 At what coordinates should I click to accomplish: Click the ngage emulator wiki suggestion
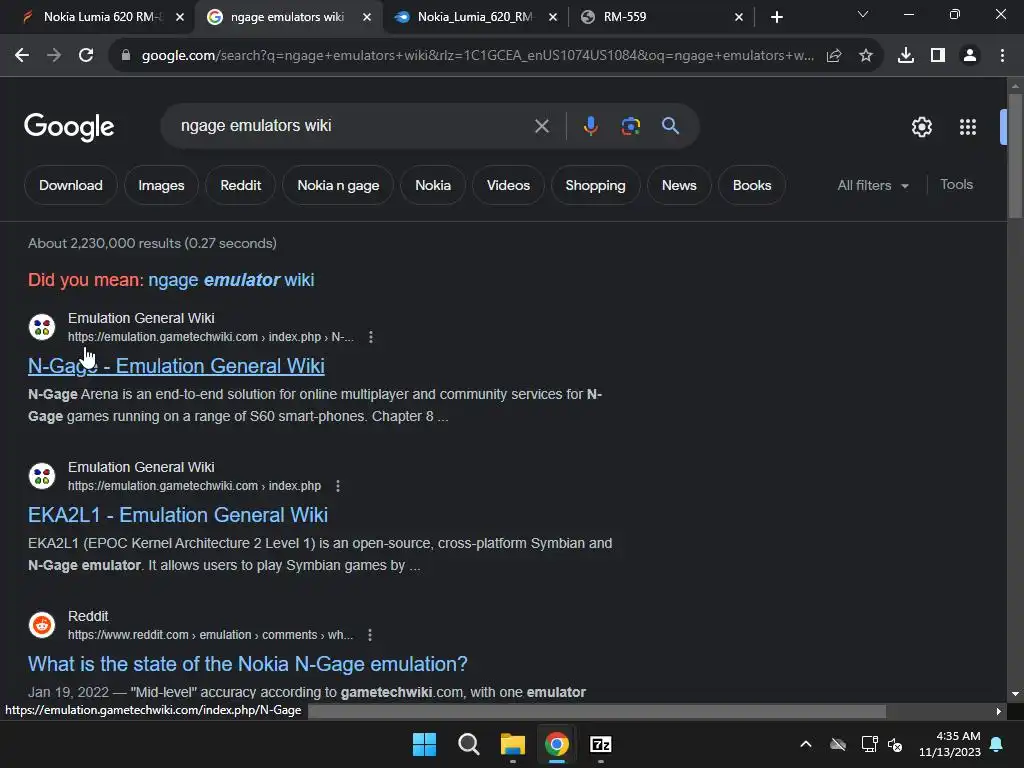point(231,280)
